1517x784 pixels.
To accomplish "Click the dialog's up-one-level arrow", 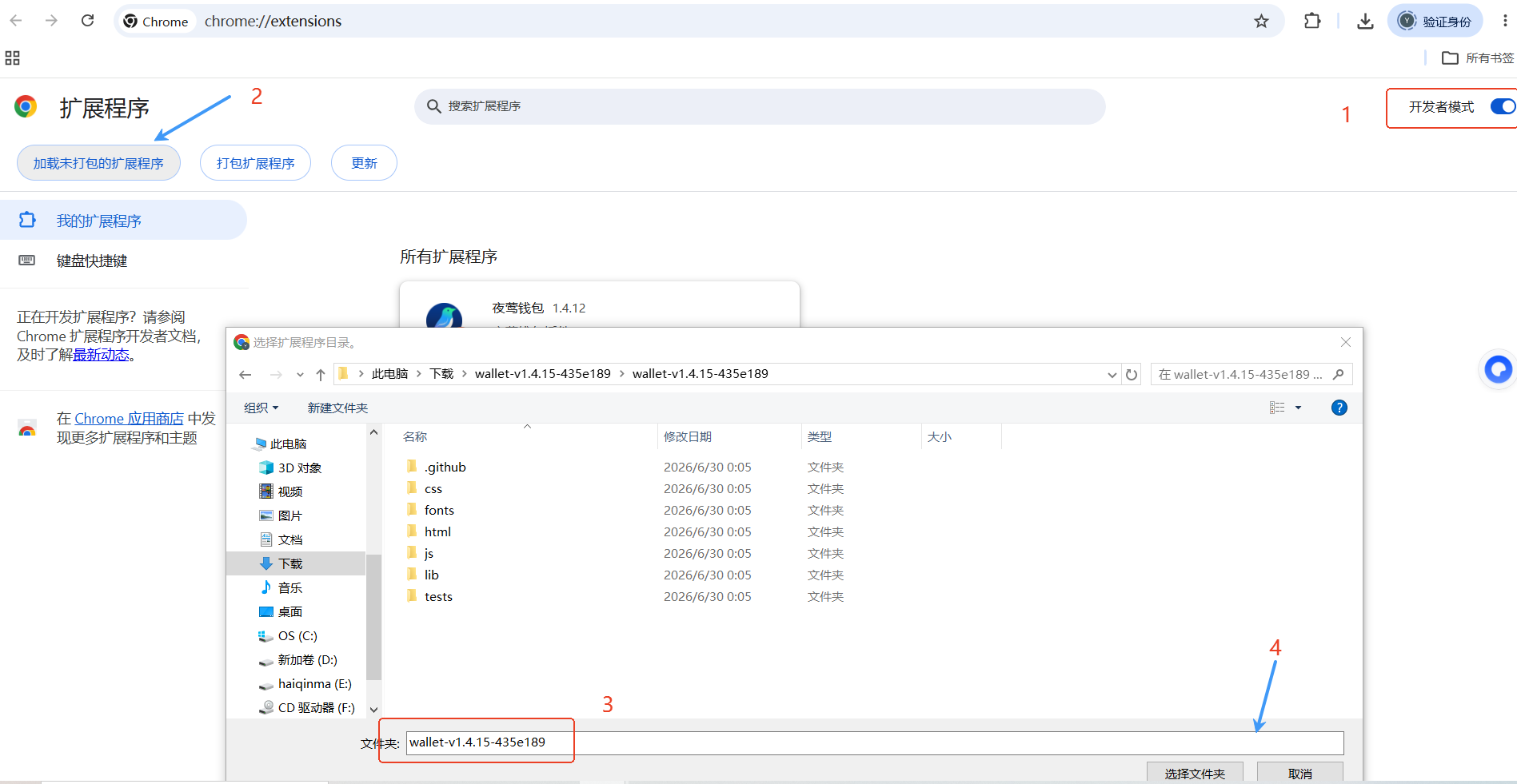I will point(320,374).
